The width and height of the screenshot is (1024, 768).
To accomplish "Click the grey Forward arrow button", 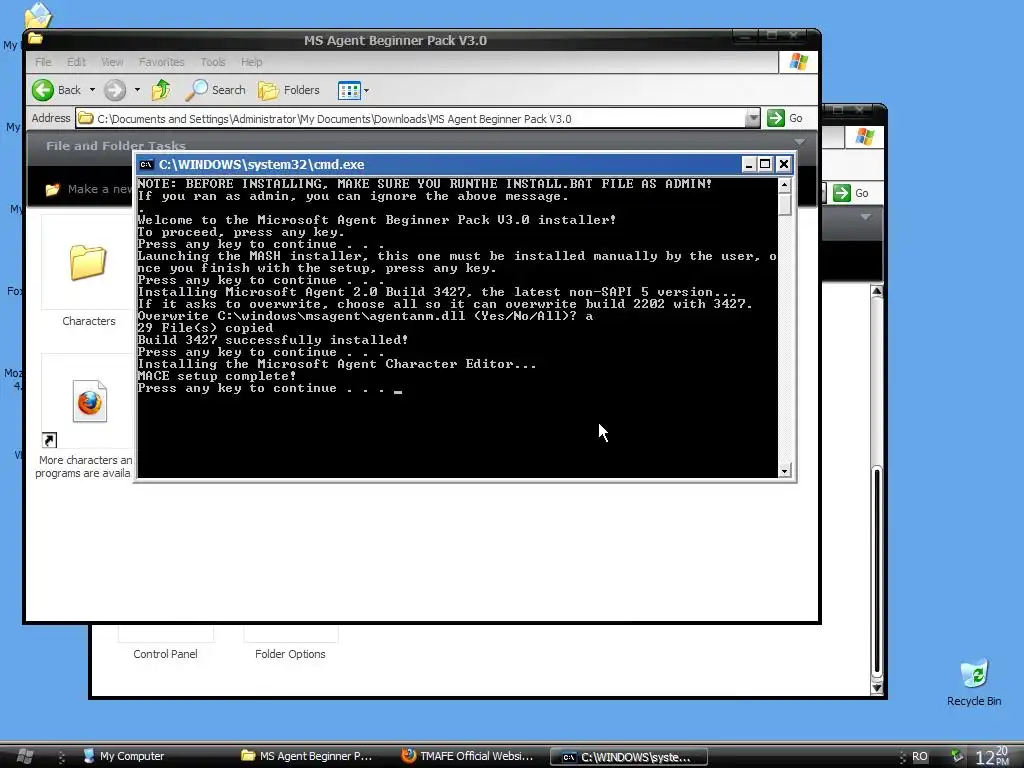I will pyautogui.click(x=115, y=90).
